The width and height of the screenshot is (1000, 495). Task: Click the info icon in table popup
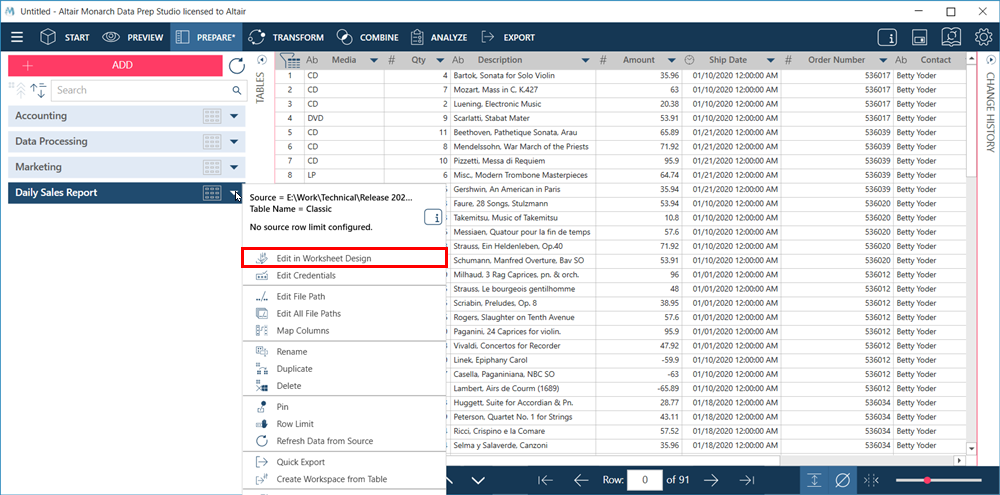(x=434, y=218)
